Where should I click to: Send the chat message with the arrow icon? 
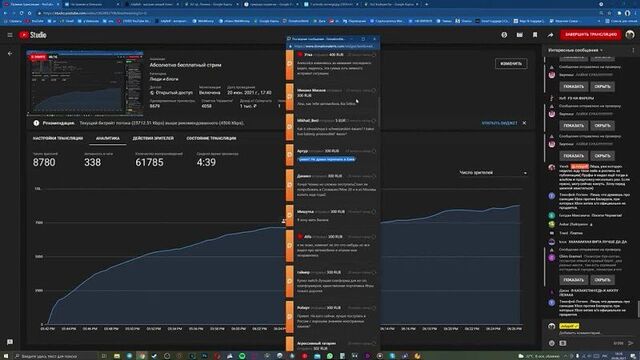coord(631,343)
